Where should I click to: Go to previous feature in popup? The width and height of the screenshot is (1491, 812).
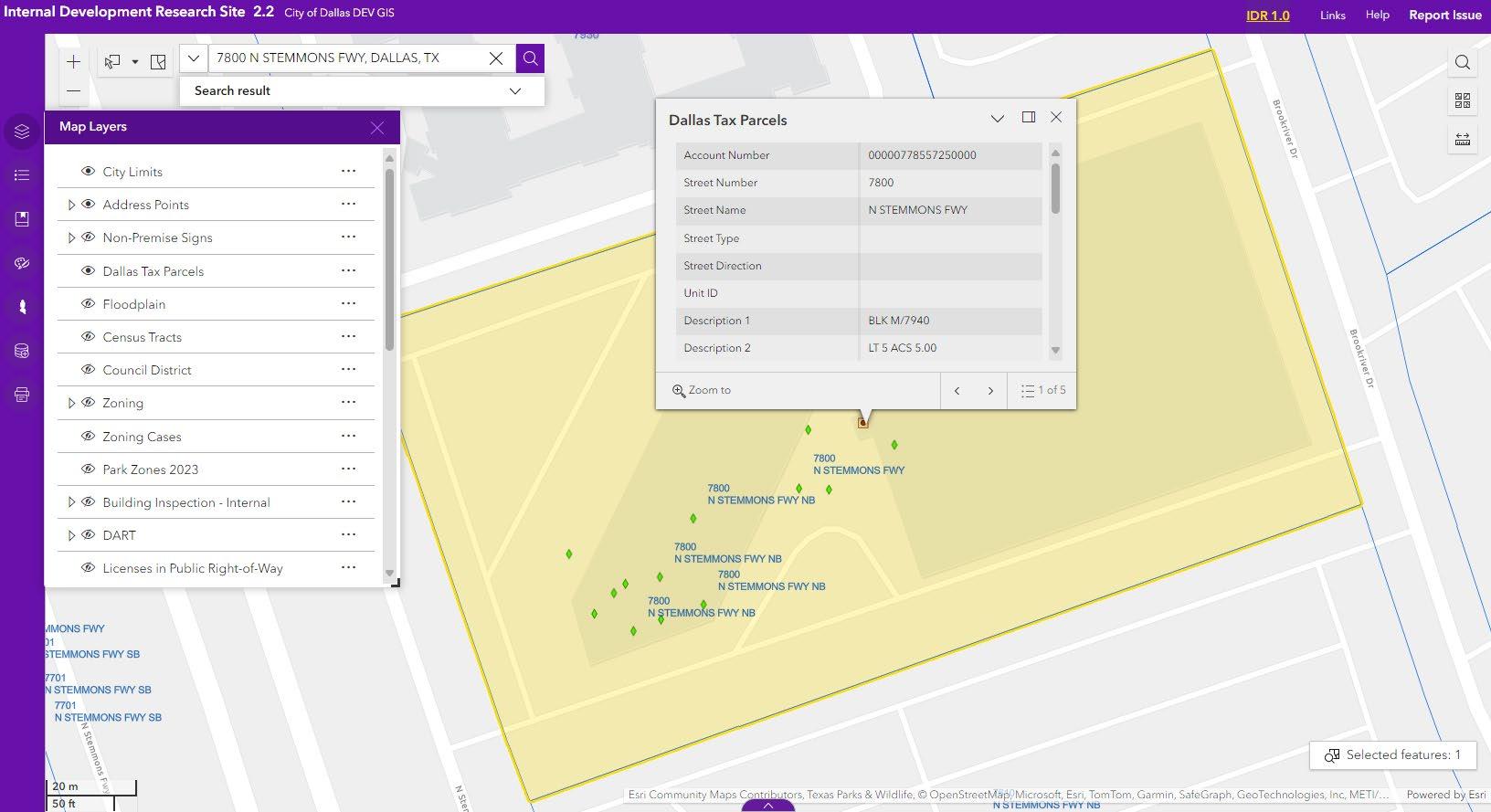coord(957,391)
